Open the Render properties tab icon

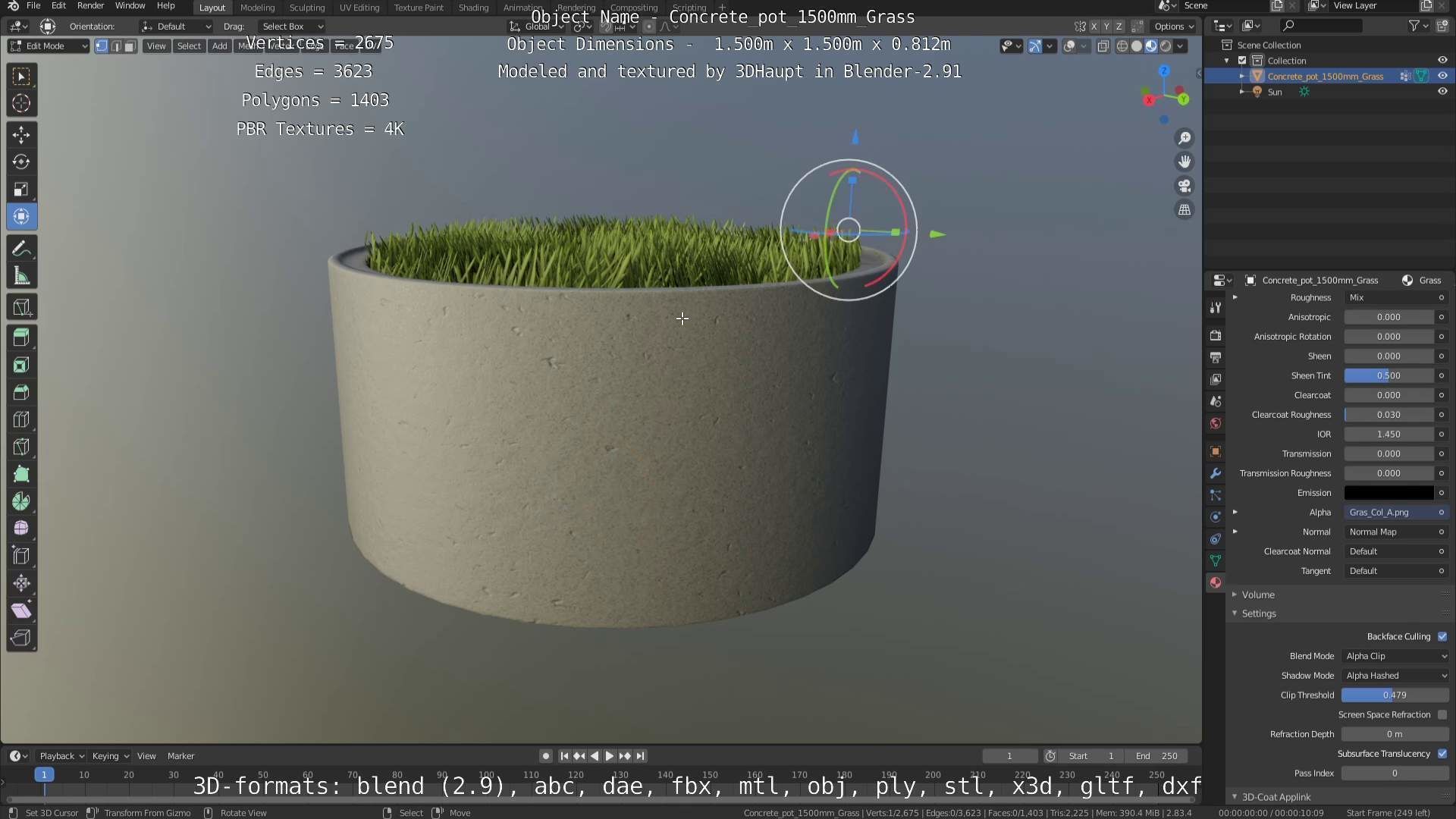(x=1216, y=335)
